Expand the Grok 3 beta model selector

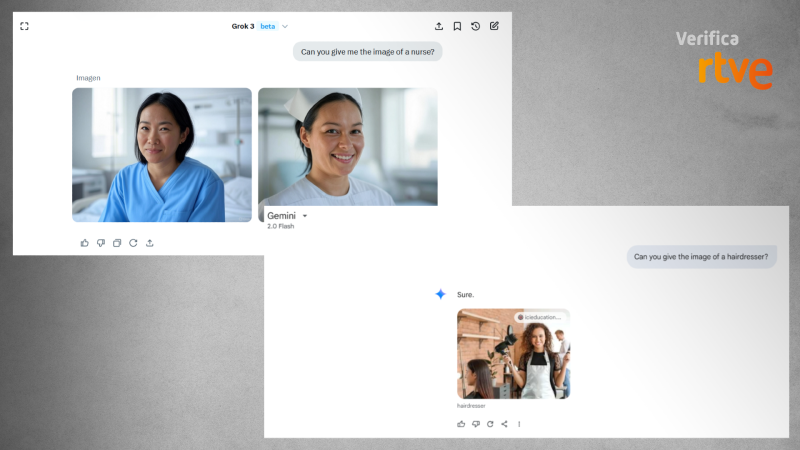click(285, 26)
